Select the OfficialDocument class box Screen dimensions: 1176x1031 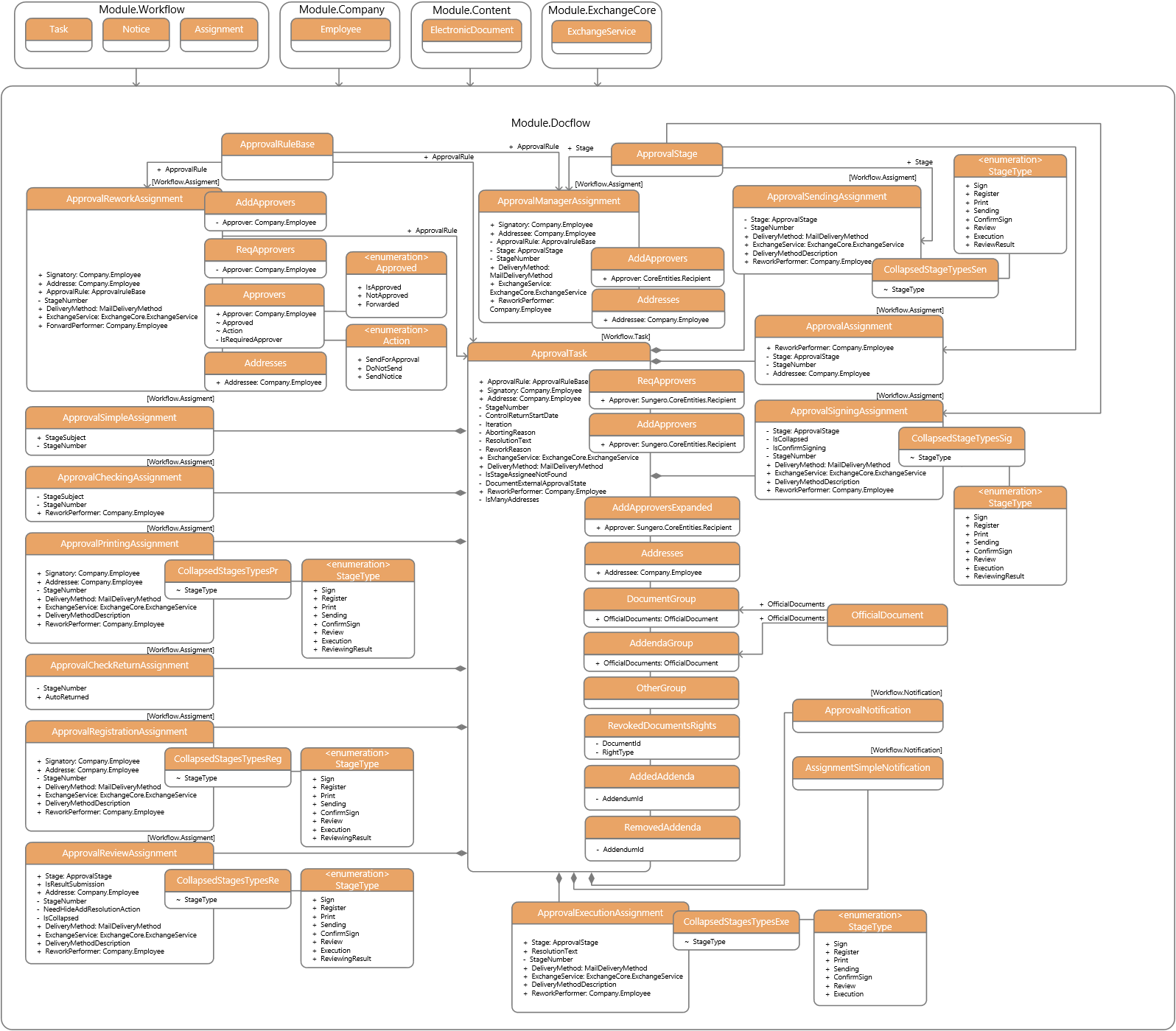[x=887, y=615]
